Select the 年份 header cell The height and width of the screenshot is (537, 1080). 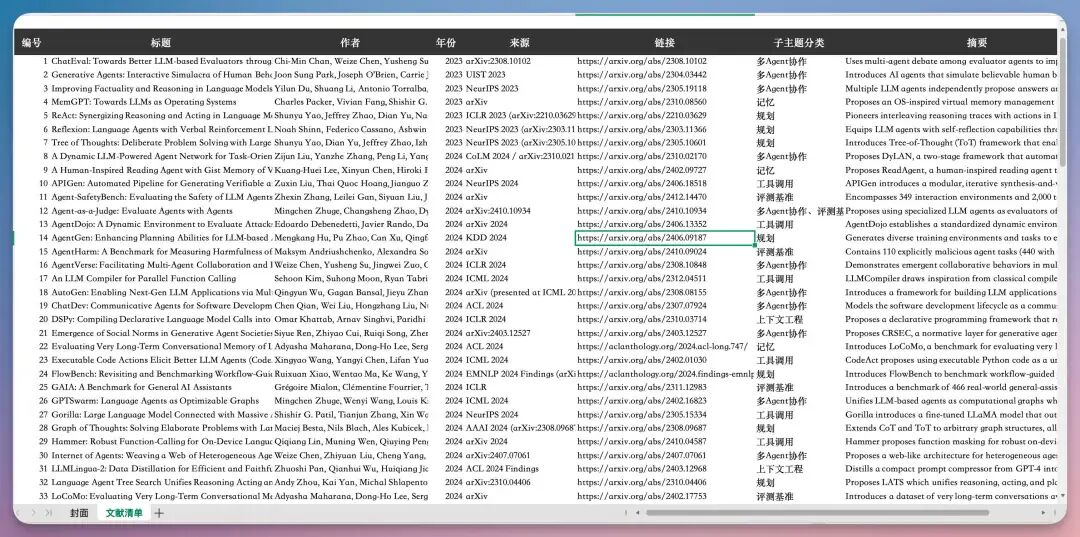(x=446, y=43)
